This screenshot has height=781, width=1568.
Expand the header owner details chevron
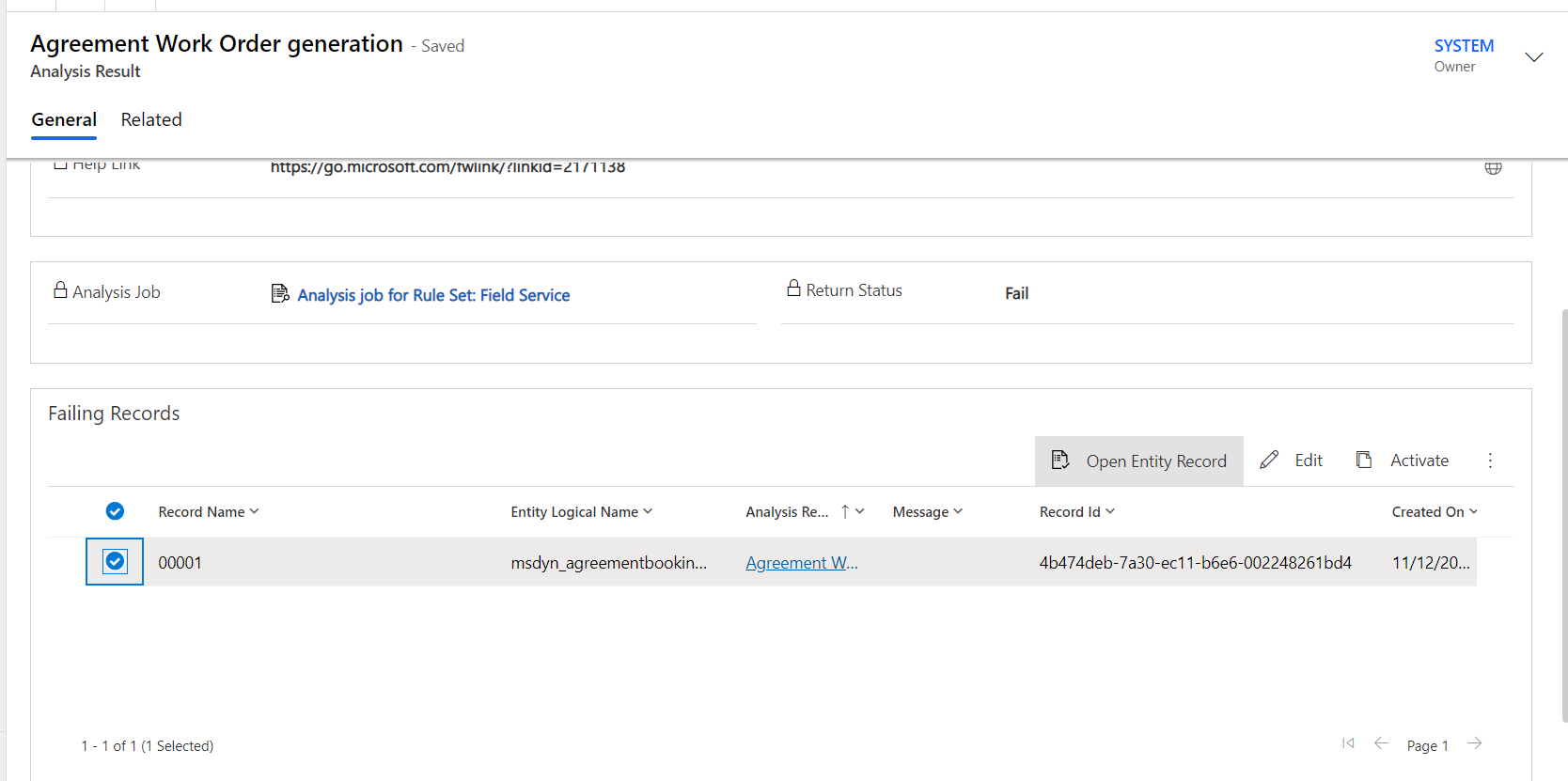[x=1534, y=57]
